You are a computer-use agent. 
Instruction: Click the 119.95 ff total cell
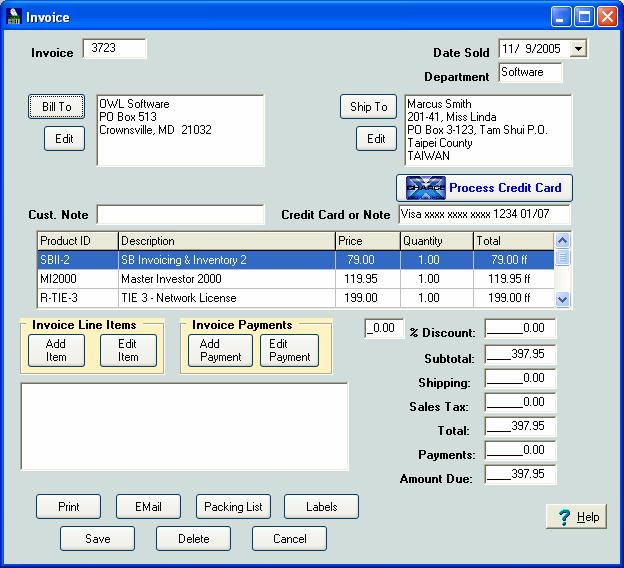pos(514,279)
